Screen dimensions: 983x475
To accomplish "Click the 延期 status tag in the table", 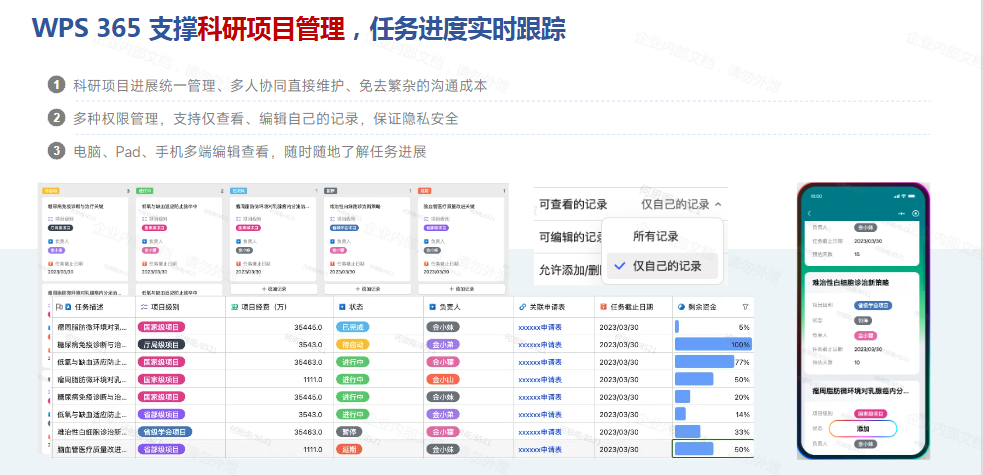I will (349, 449).
